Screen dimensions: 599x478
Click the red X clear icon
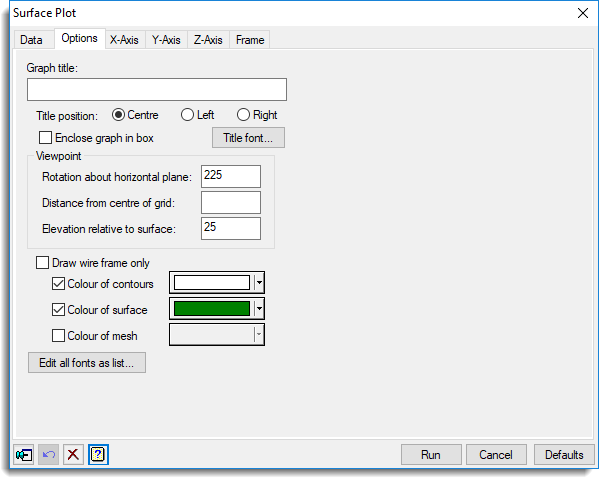coord(73,454)
